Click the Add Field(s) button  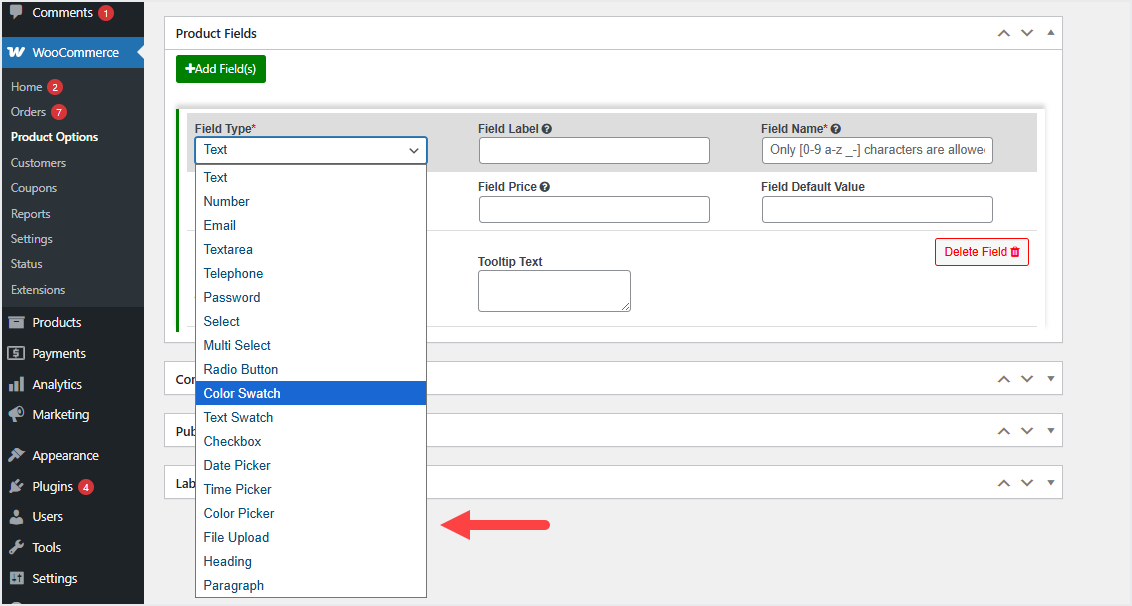coord(221,69)
